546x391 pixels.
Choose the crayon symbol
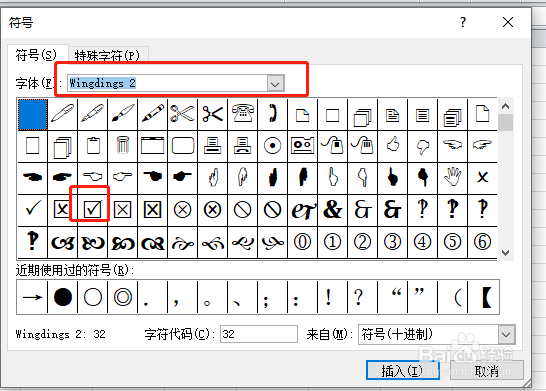[x=153, y=114]
